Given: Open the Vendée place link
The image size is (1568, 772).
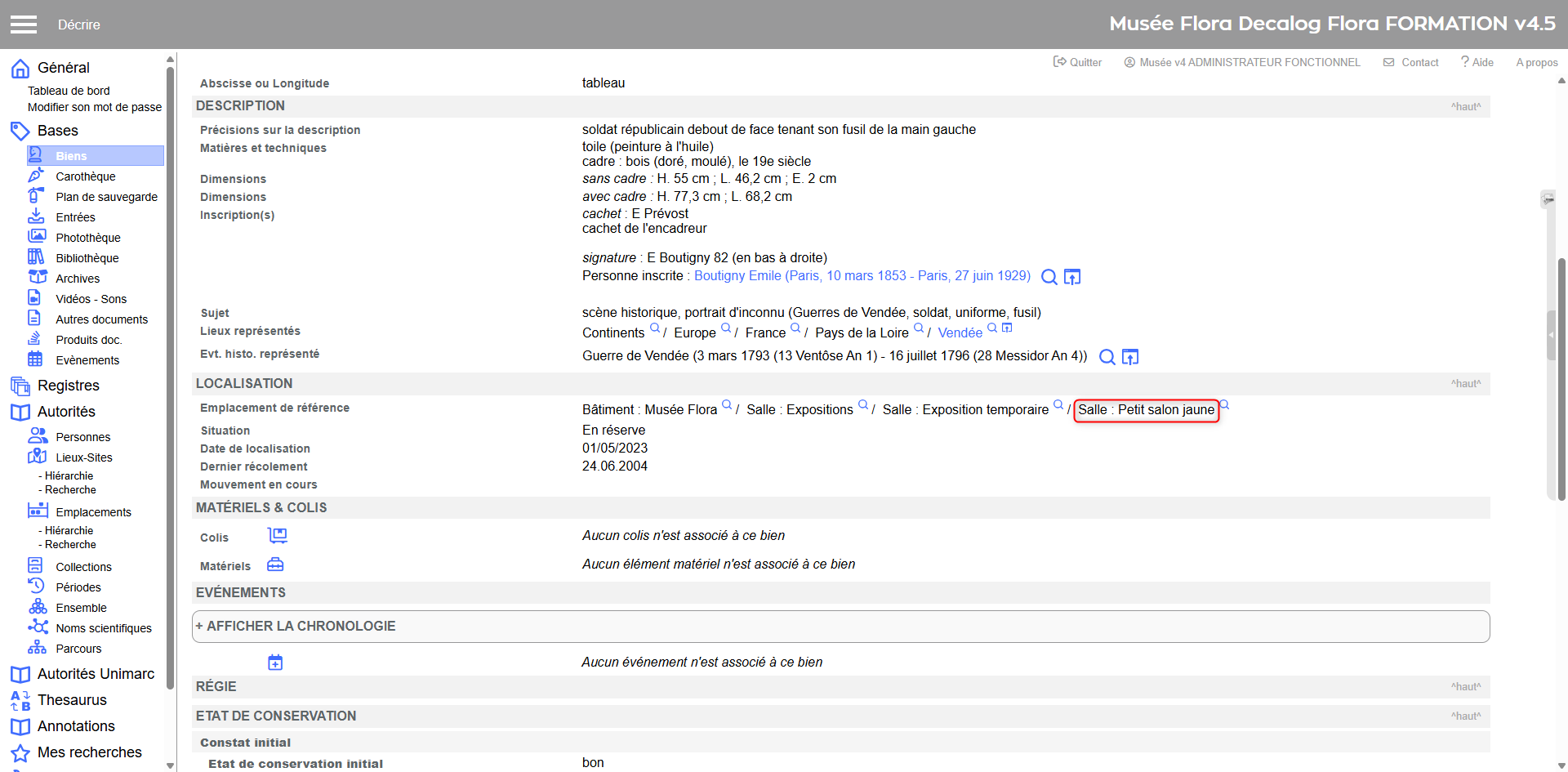Looking at the screenshot, I should click(960, 333).
